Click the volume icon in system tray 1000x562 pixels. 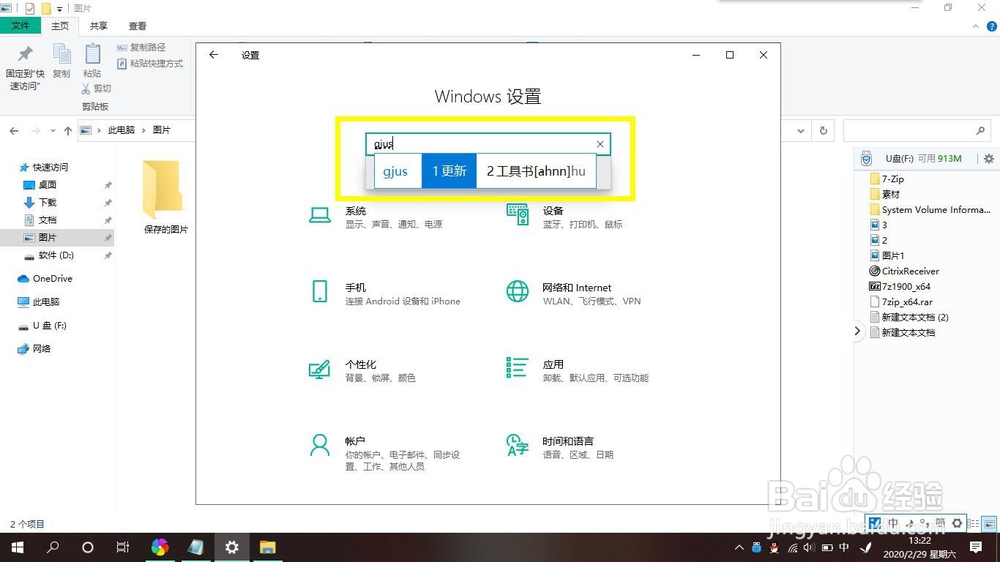point(809,547)
